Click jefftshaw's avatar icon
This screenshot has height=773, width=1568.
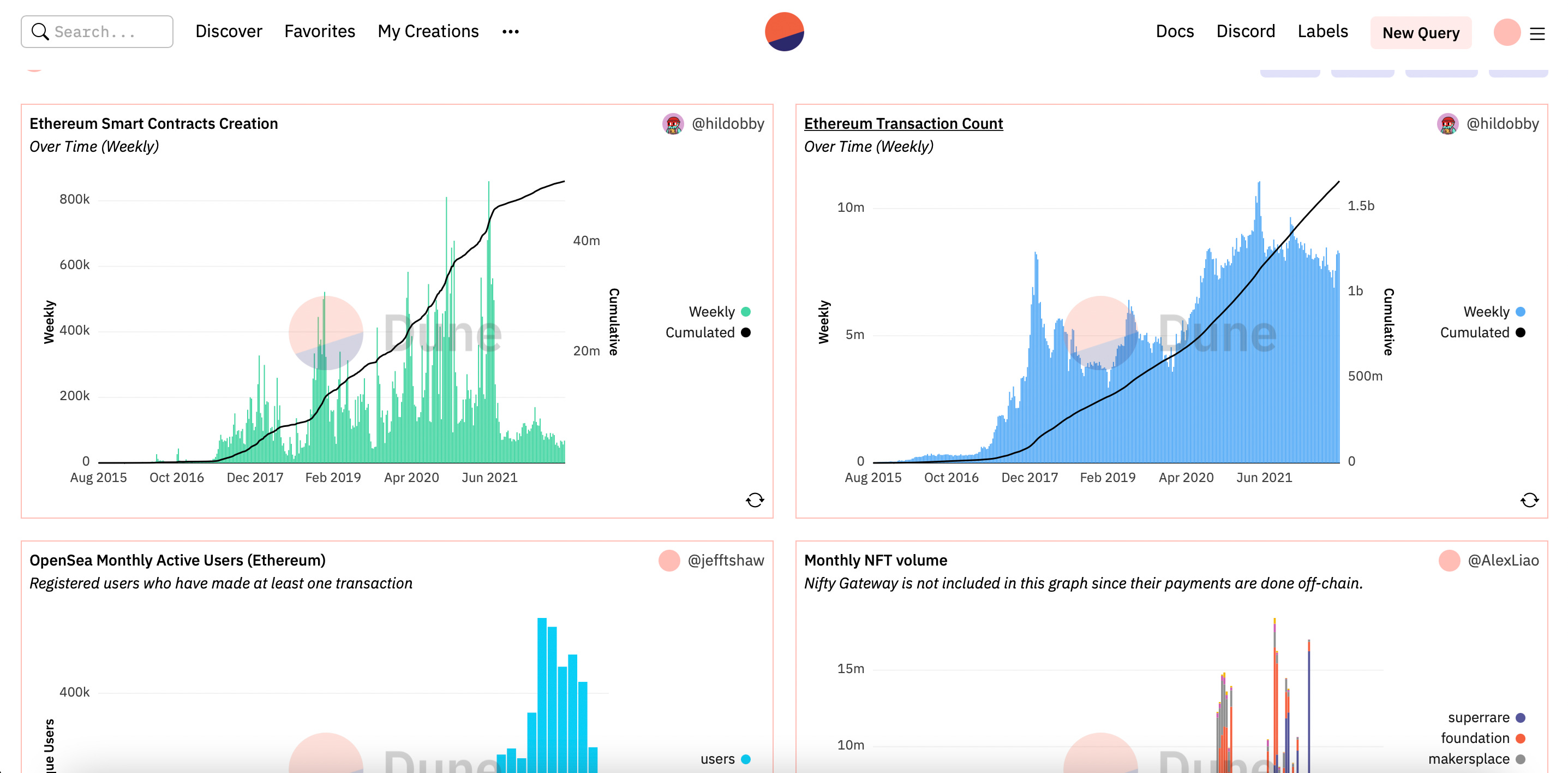(669, 561)
